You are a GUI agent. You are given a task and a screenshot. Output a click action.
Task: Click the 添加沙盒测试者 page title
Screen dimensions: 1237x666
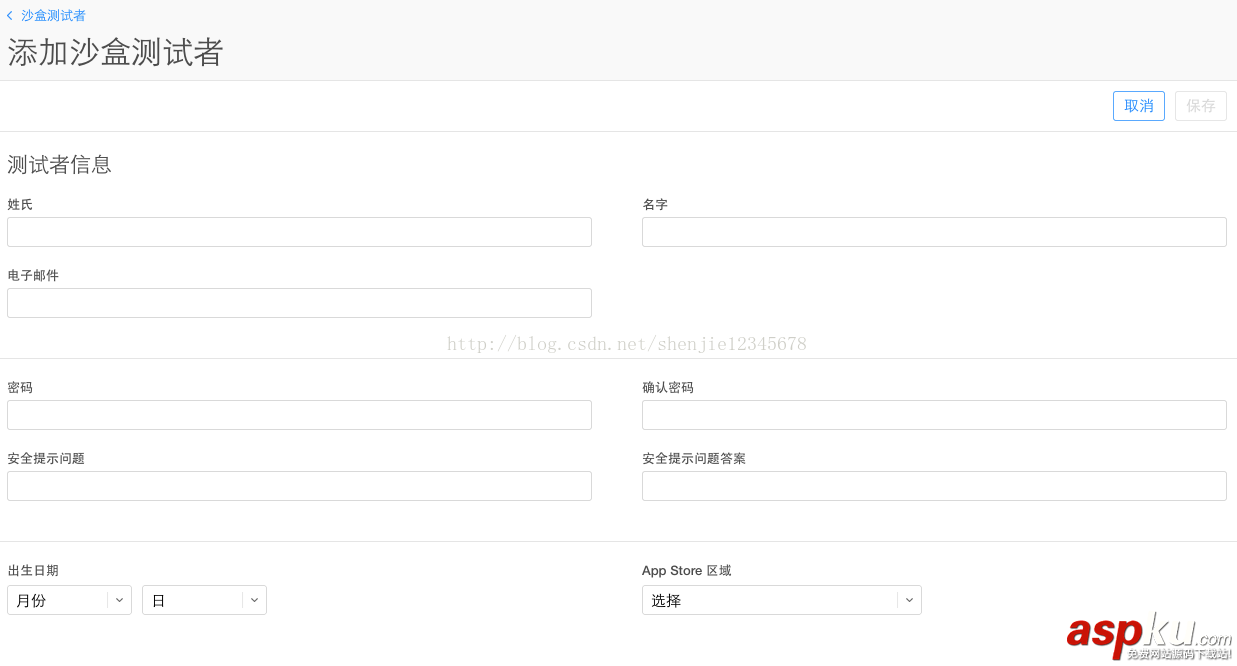114,52
